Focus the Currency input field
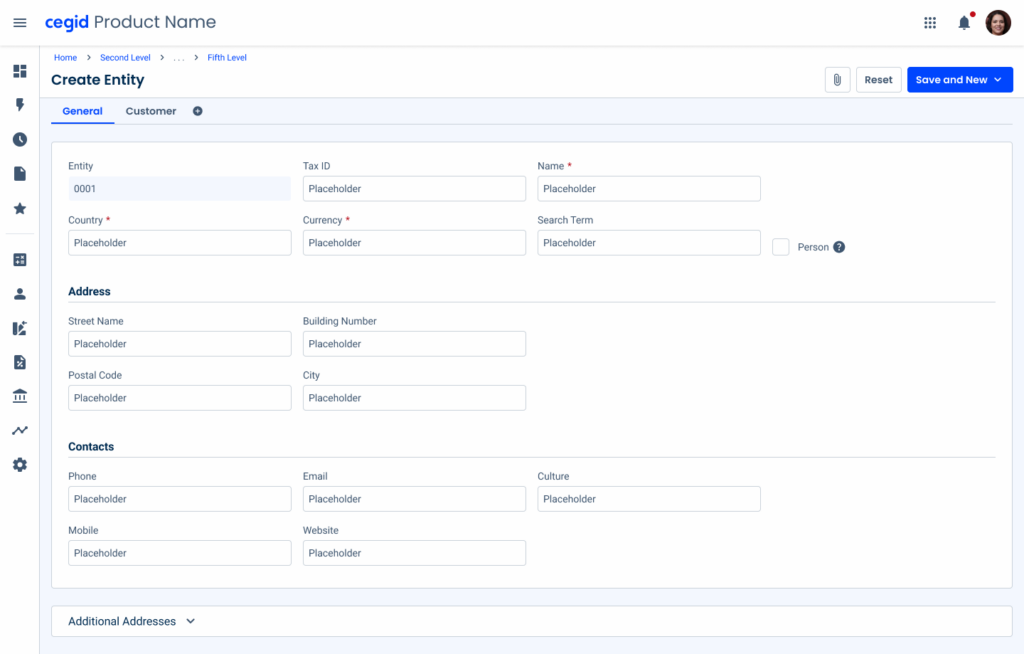This screenshot has width=1024, height=654. pos(414,243)
